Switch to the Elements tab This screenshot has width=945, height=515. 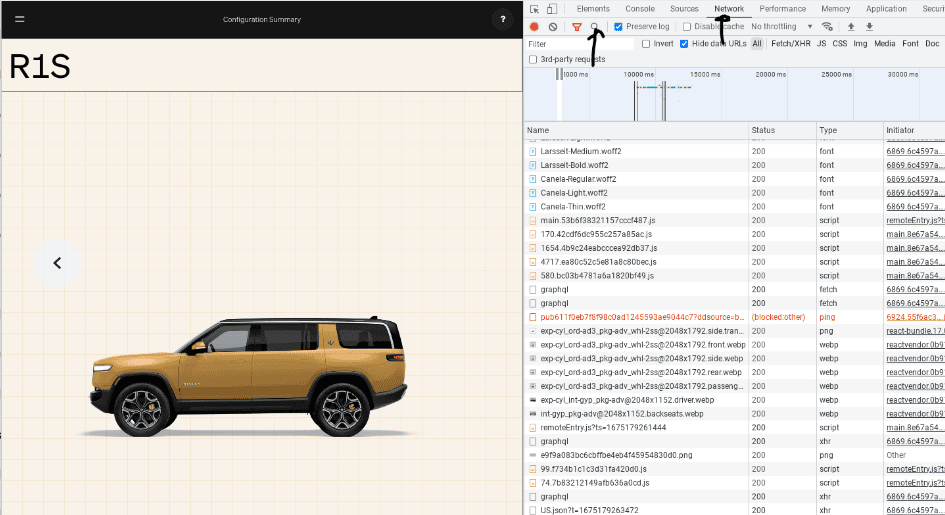pyautogui.click(x=593, y=9)
